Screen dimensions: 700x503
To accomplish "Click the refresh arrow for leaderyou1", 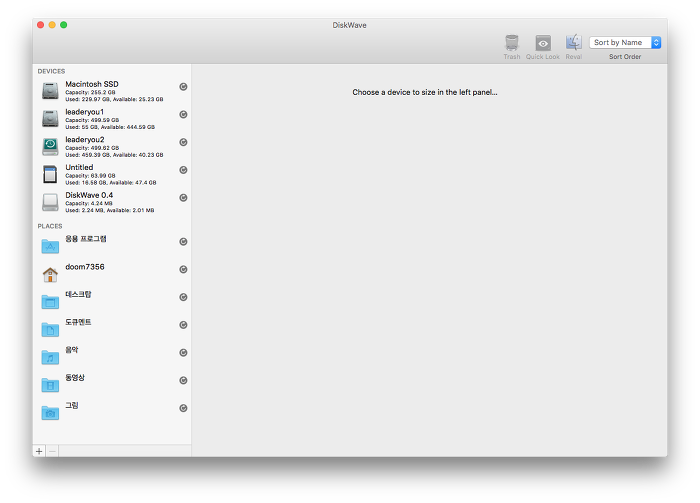I will [183, 114].
